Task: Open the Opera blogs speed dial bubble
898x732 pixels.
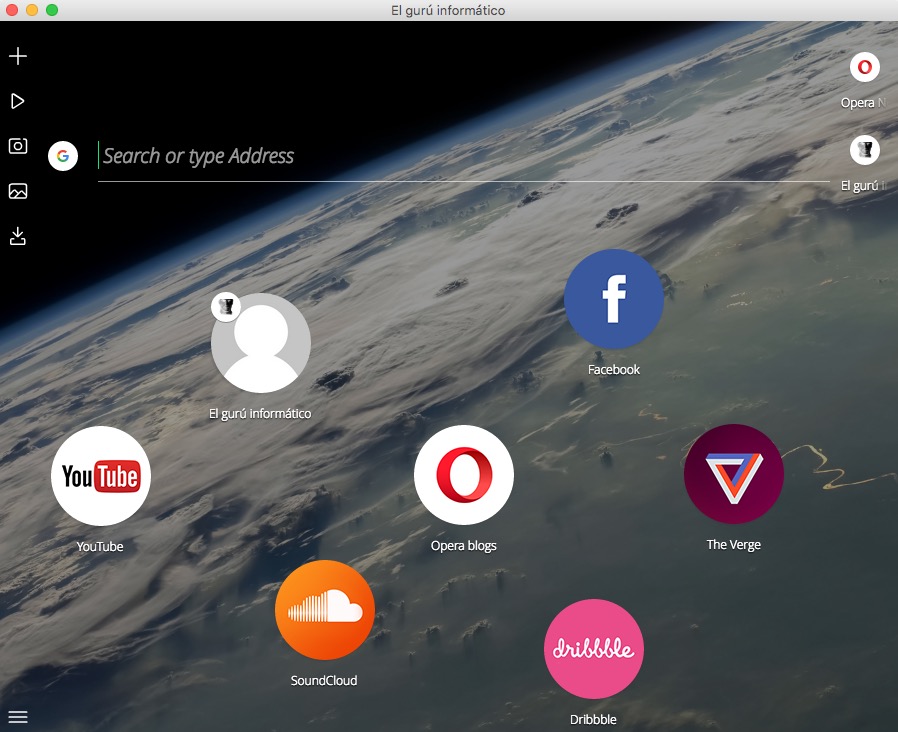Action: tap(464, 475)
